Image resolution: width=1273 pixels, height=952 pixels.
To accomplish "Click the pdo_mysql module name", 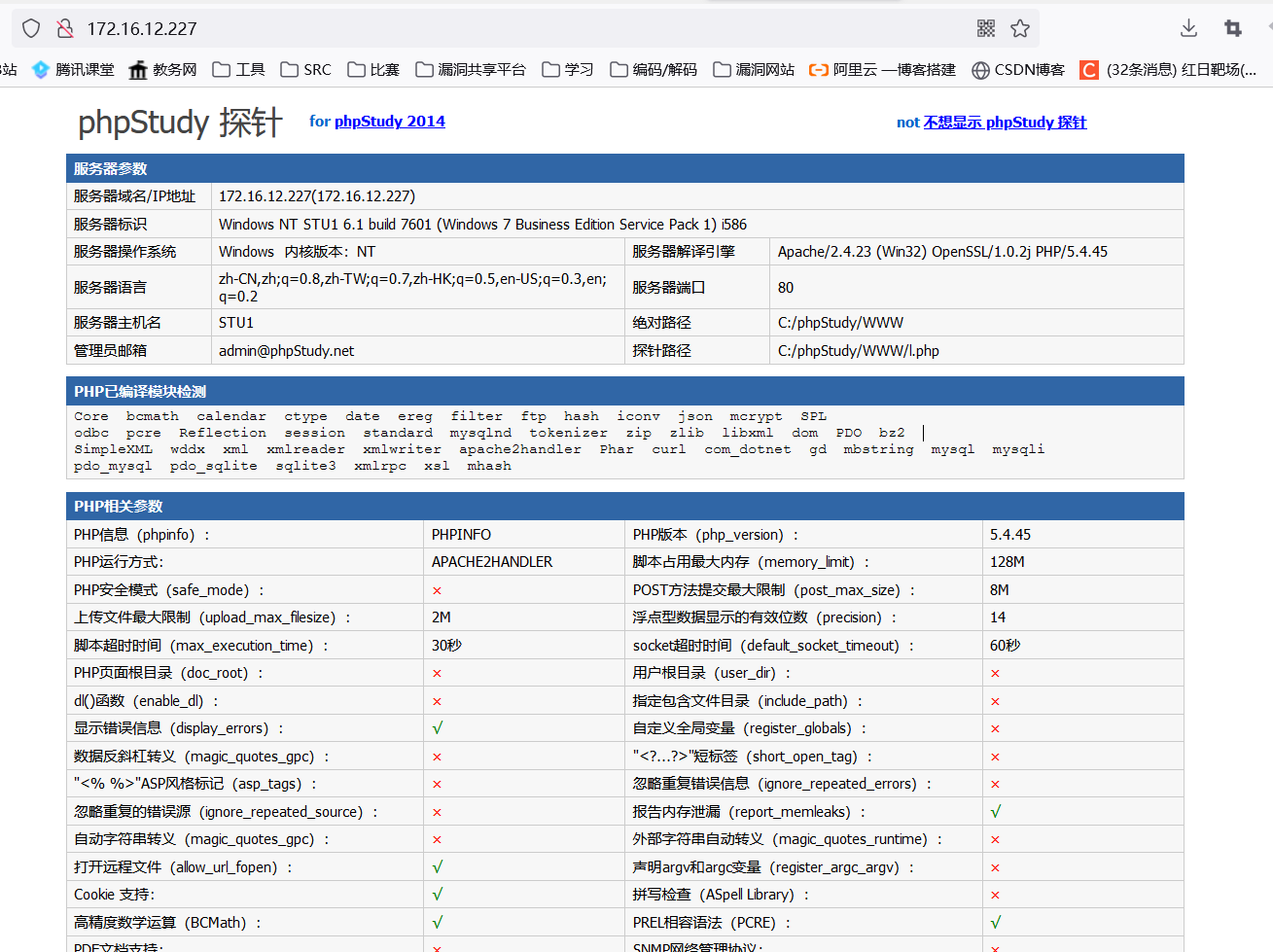I will [113, 466].
